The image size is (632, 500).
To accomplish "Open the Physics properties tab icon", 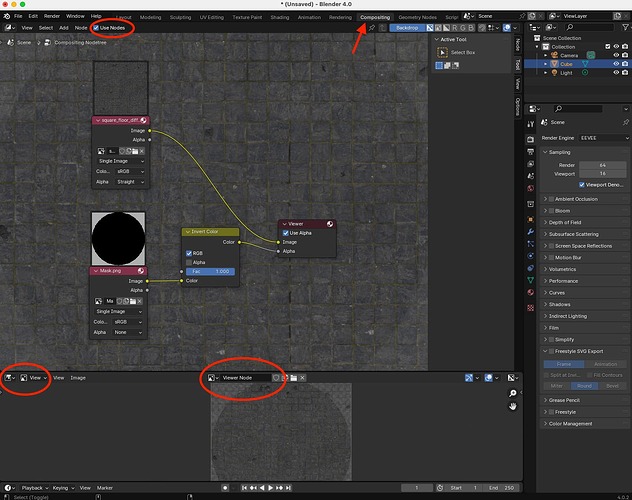I will coord(530,256).
